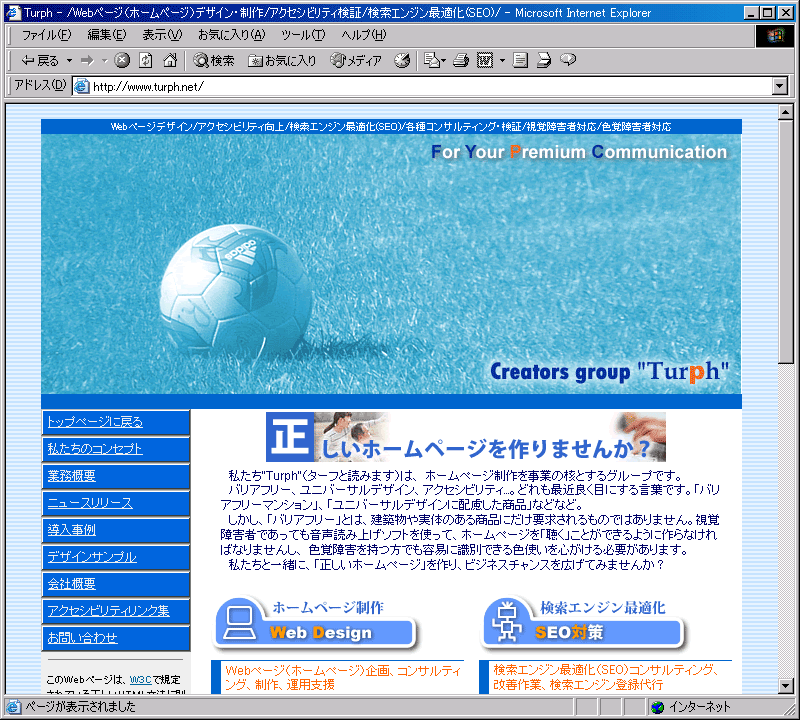Click the アドレス(D) label
This screenshot has width=800, height=720.
(40, 85)
